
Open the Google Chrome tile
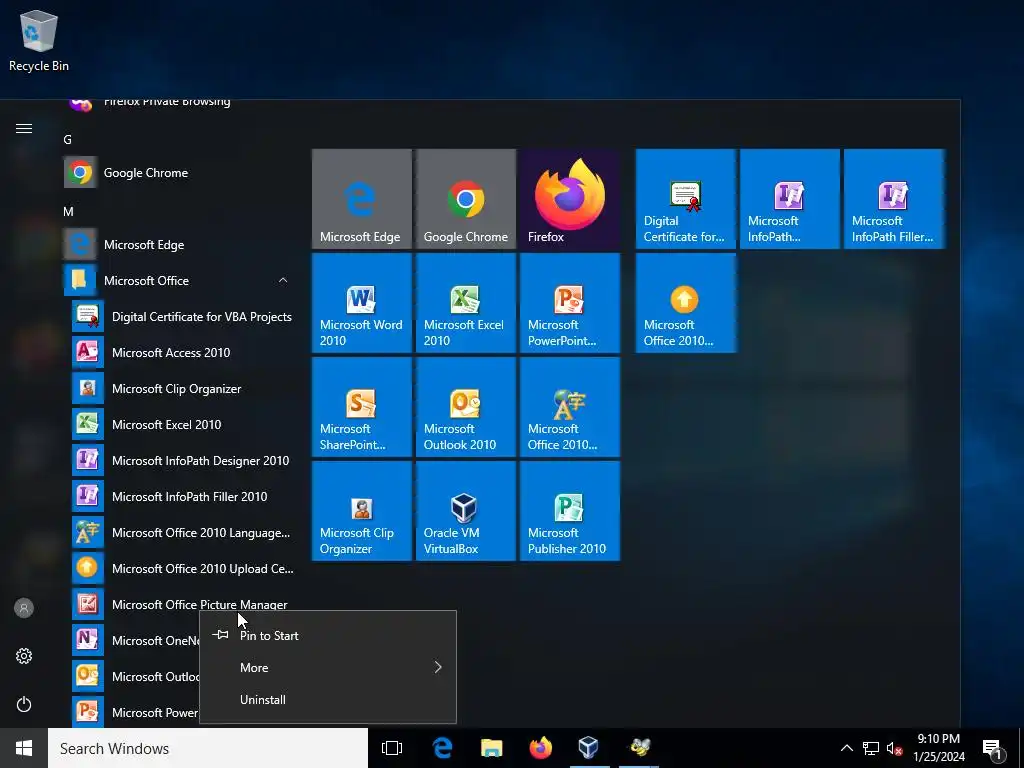(x=466, y=199)
